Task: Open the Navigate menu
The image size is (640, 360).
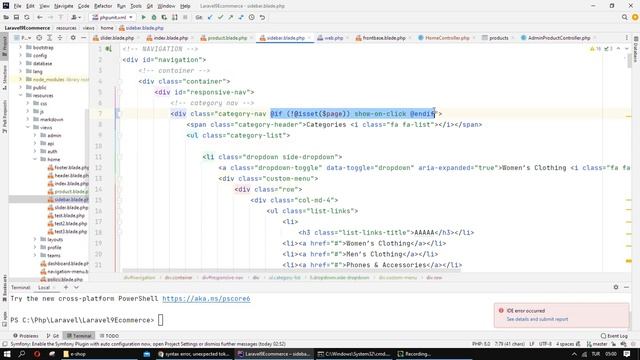Action: (64, 6)
